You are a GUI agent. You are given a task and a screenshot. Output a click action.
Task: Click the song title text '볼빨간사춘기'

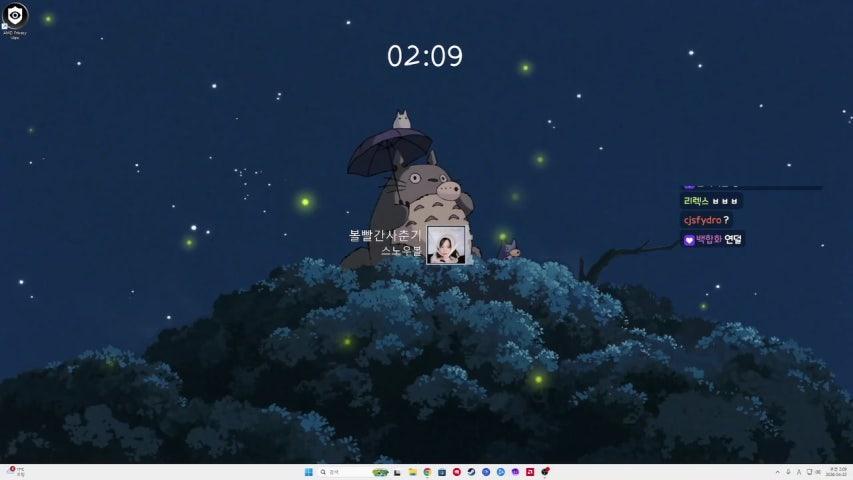coord(385,235)
